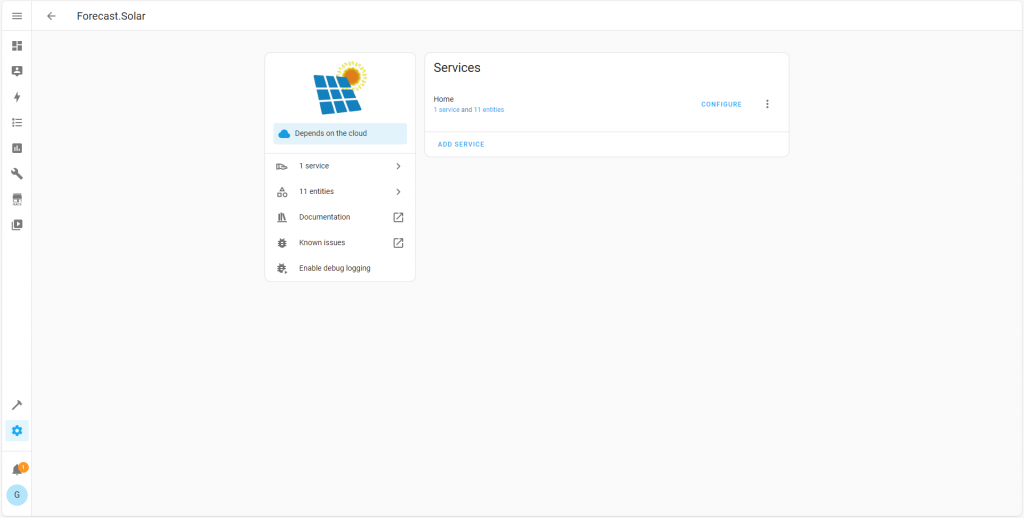Click the Home service entry name

pyautogui.click(x=443, y=99)
